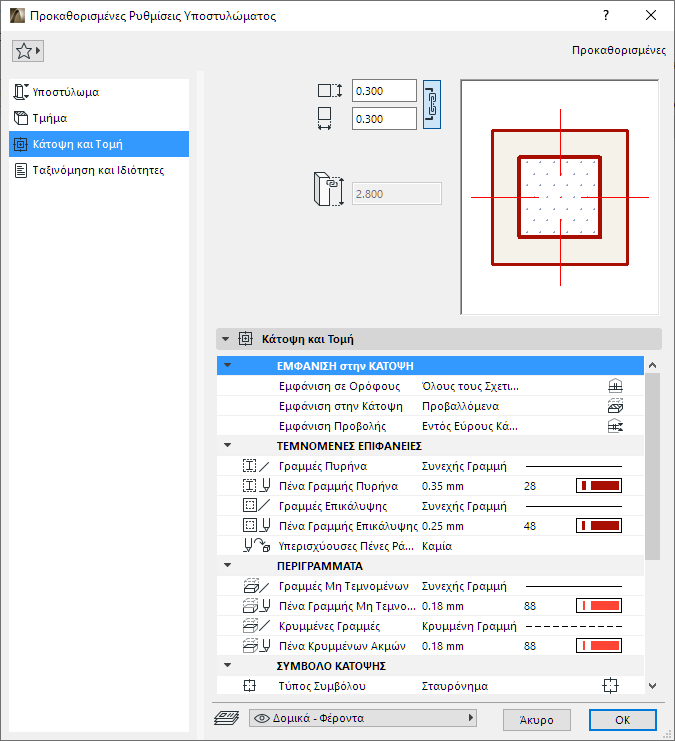675x741 pixels.
Task: Click the Τμήμα segment icon
Action: click(21, 118)
